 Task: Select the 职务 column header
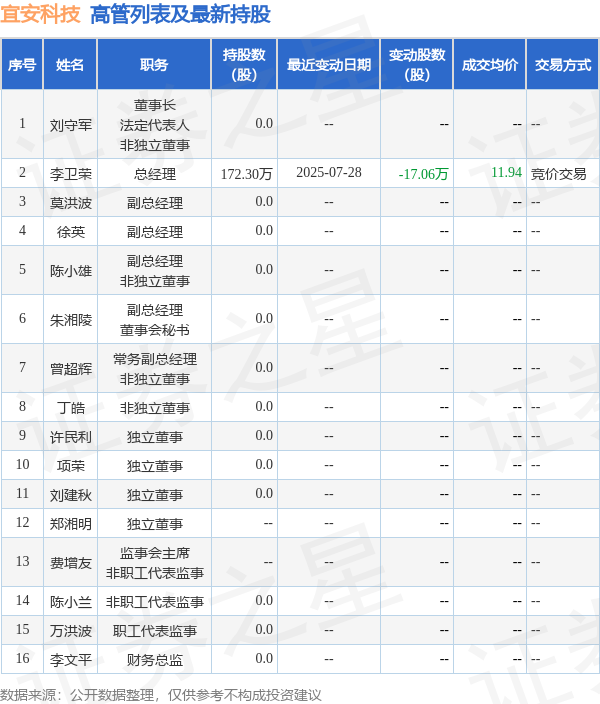point(154,65)
